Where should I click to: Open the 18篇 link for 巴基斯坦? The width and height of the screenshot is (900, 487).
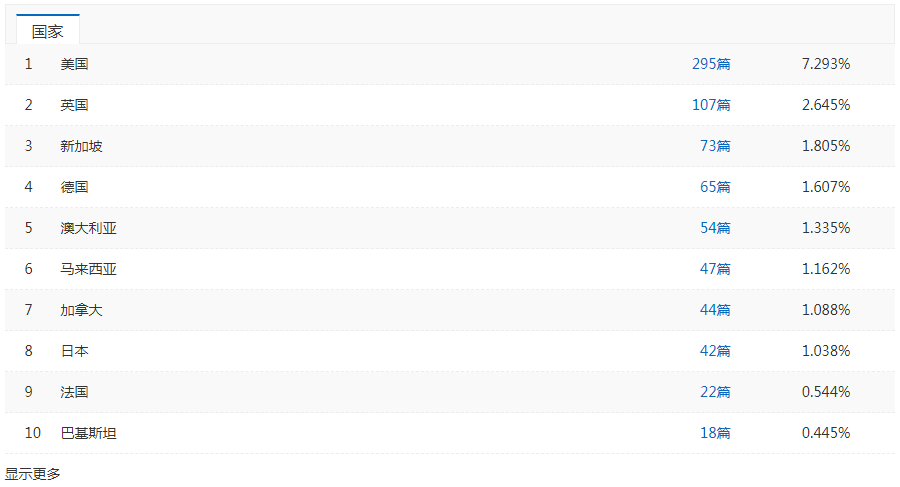click(x=715, y=433)
